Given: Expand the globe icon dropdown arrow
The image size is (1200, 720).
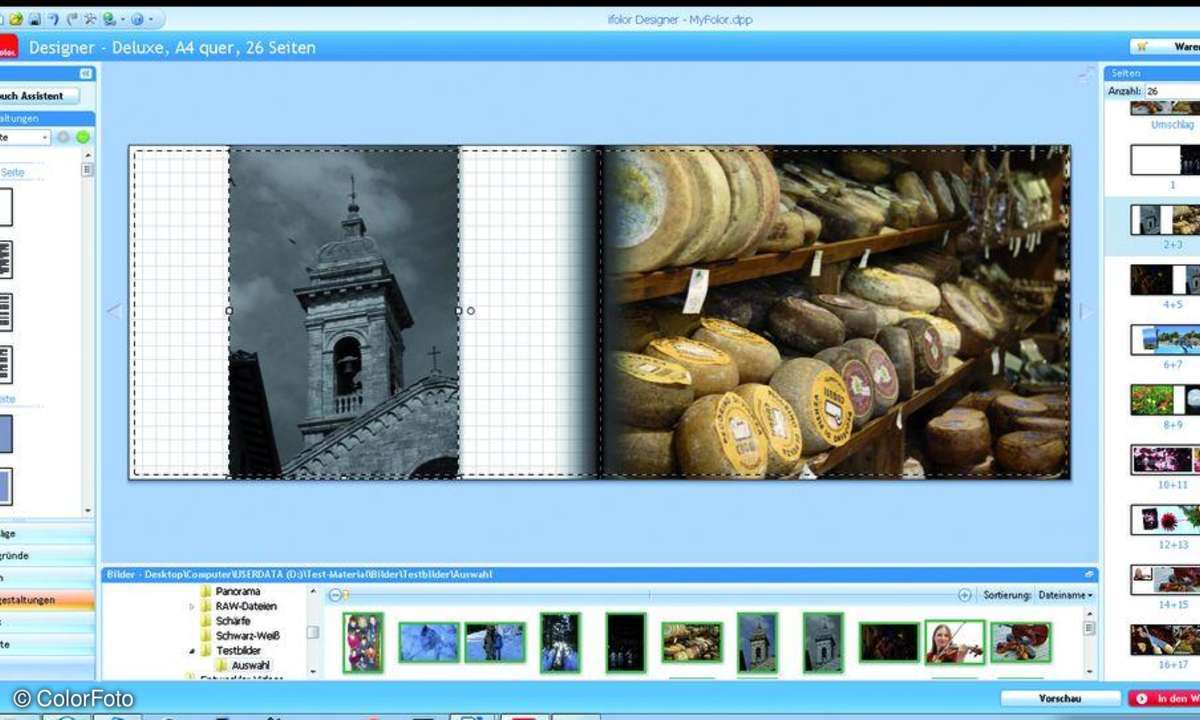Looking at the screenshot, I should pos(122,19).
